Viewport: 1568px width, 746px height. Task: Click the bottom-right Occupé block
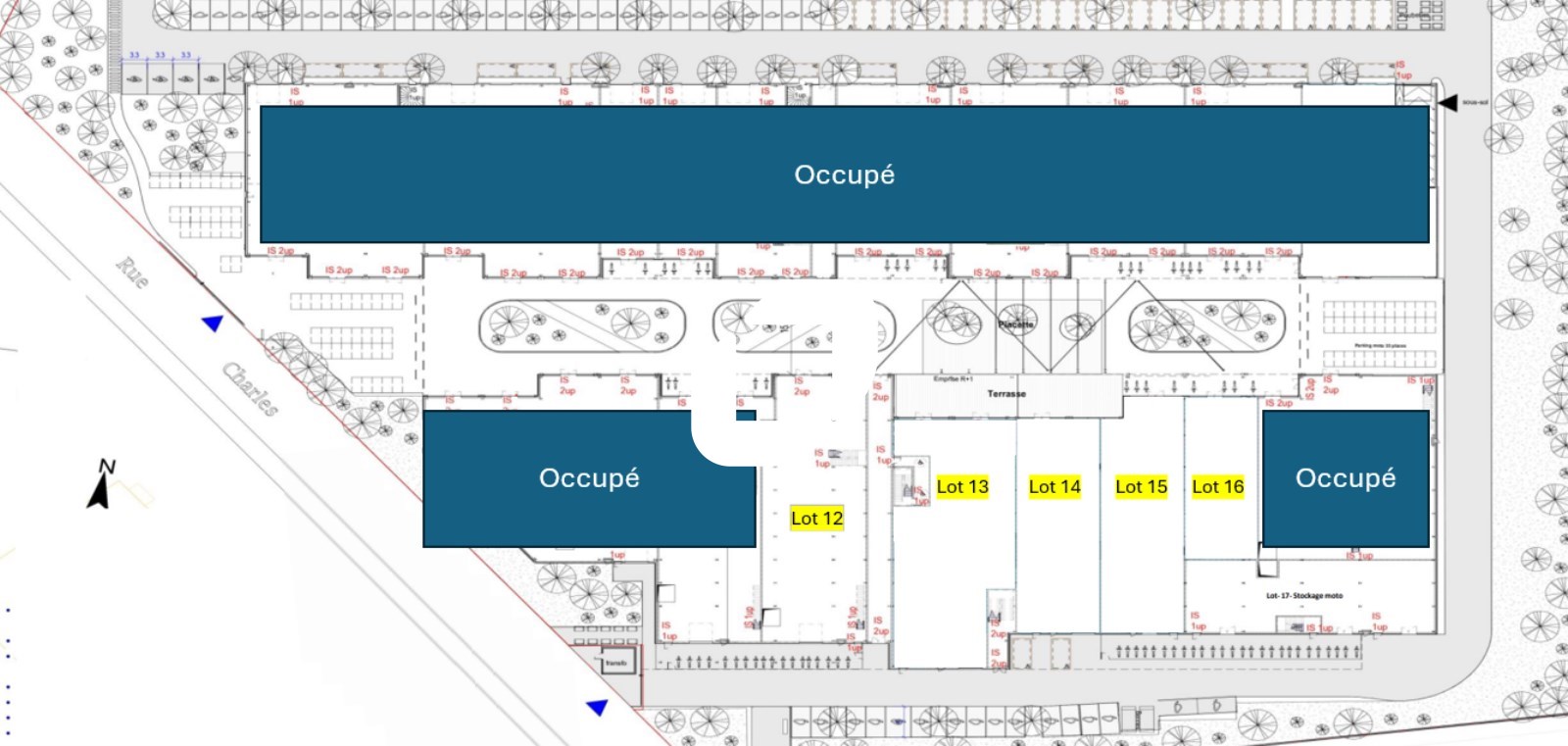tap(1345, 478)
